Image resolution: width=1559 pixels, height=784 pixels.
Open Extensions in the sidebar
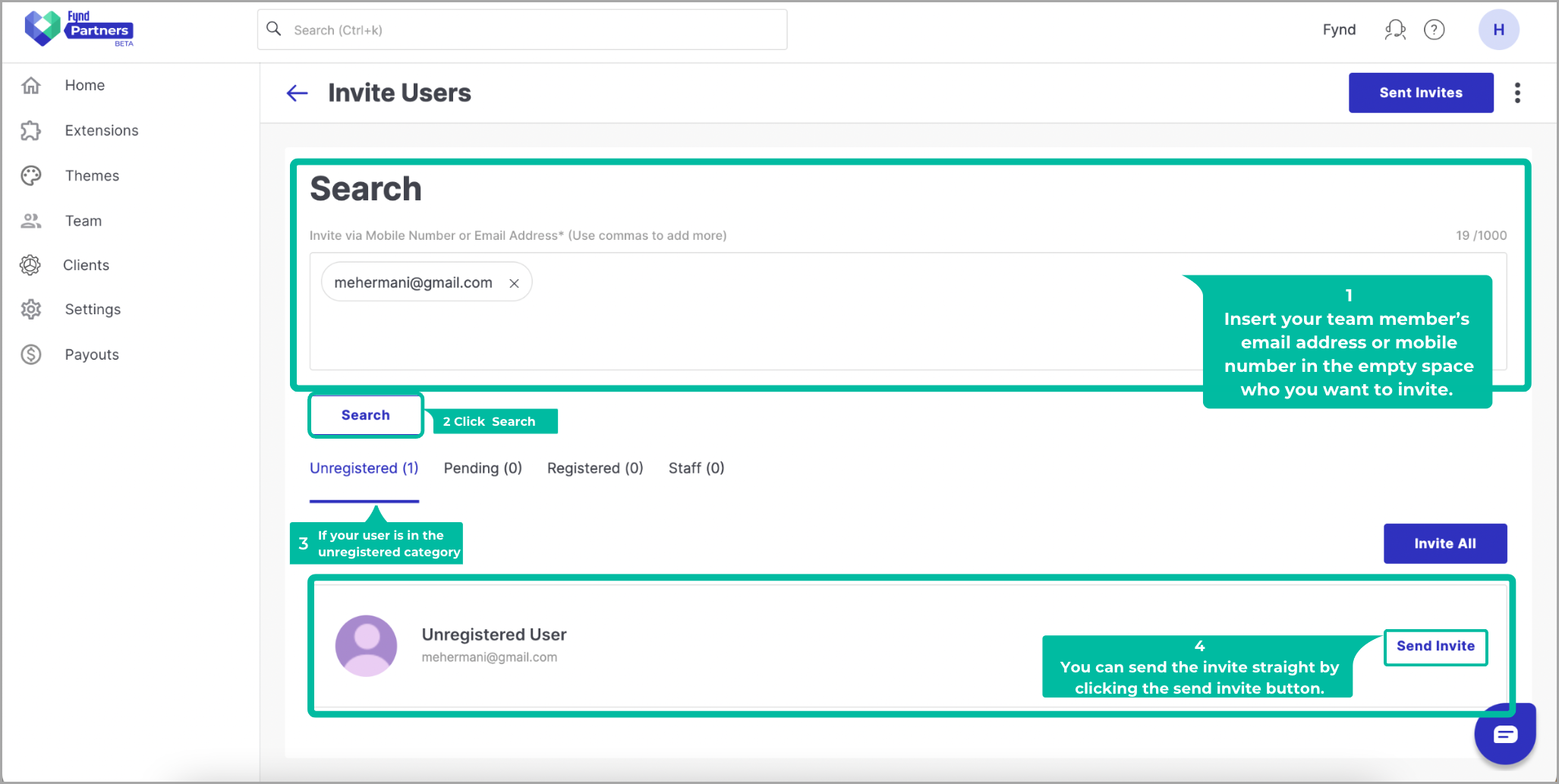[x=102, y=131]
